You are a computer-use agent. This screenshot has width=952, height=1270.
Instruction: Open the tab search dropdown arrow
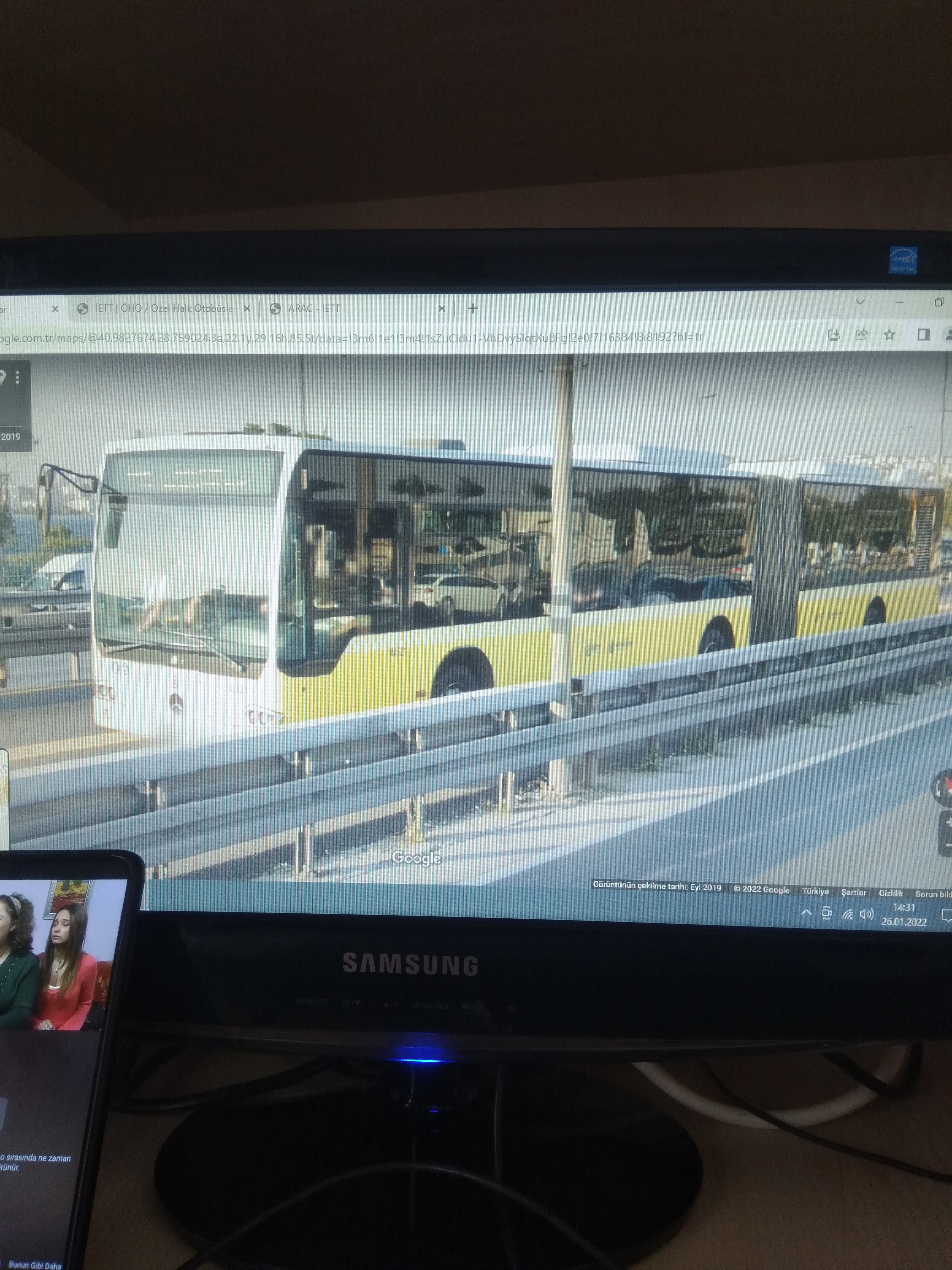click(x=860, y=302)
